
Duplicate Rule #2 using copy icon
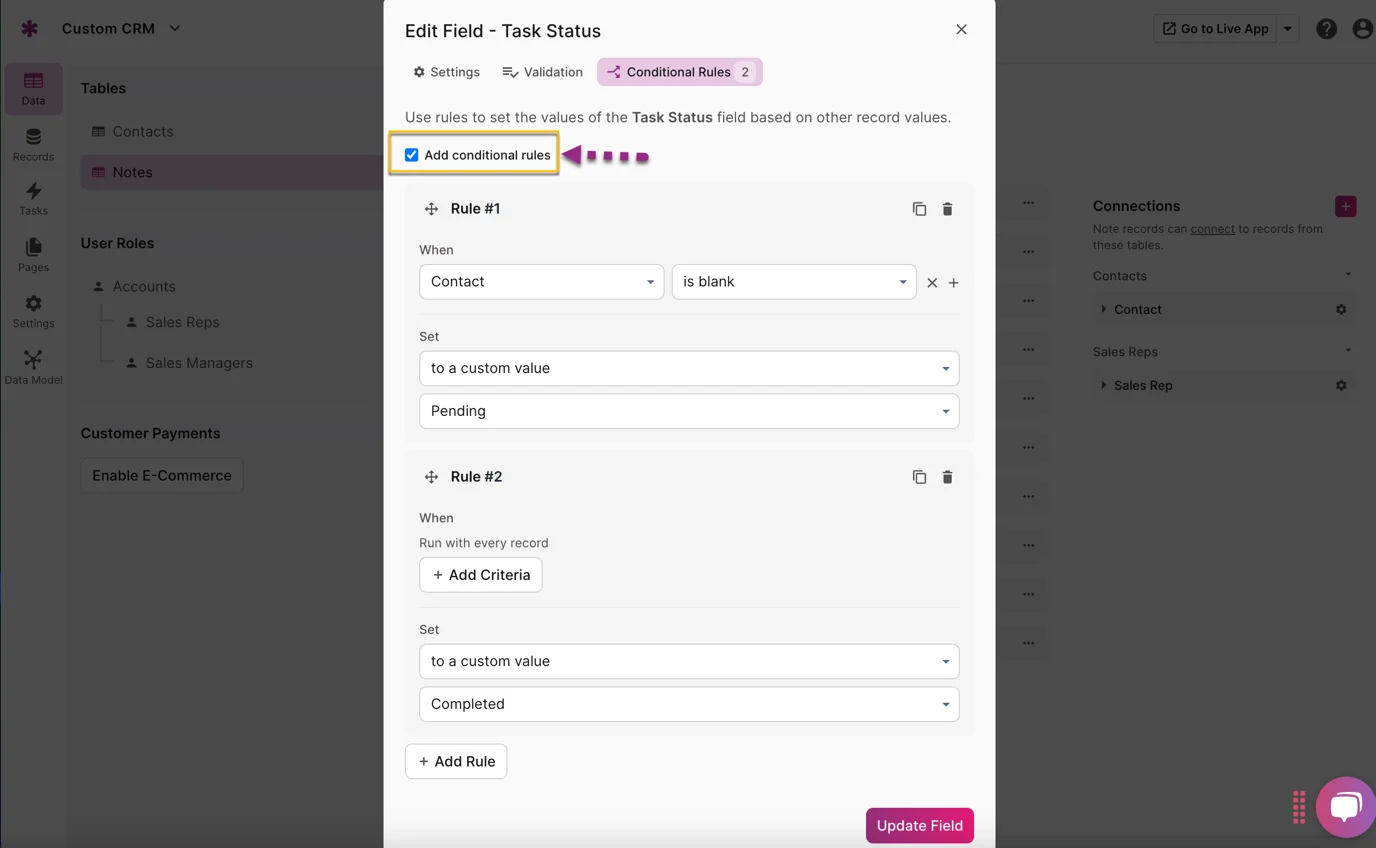click(x=919, y=477)
